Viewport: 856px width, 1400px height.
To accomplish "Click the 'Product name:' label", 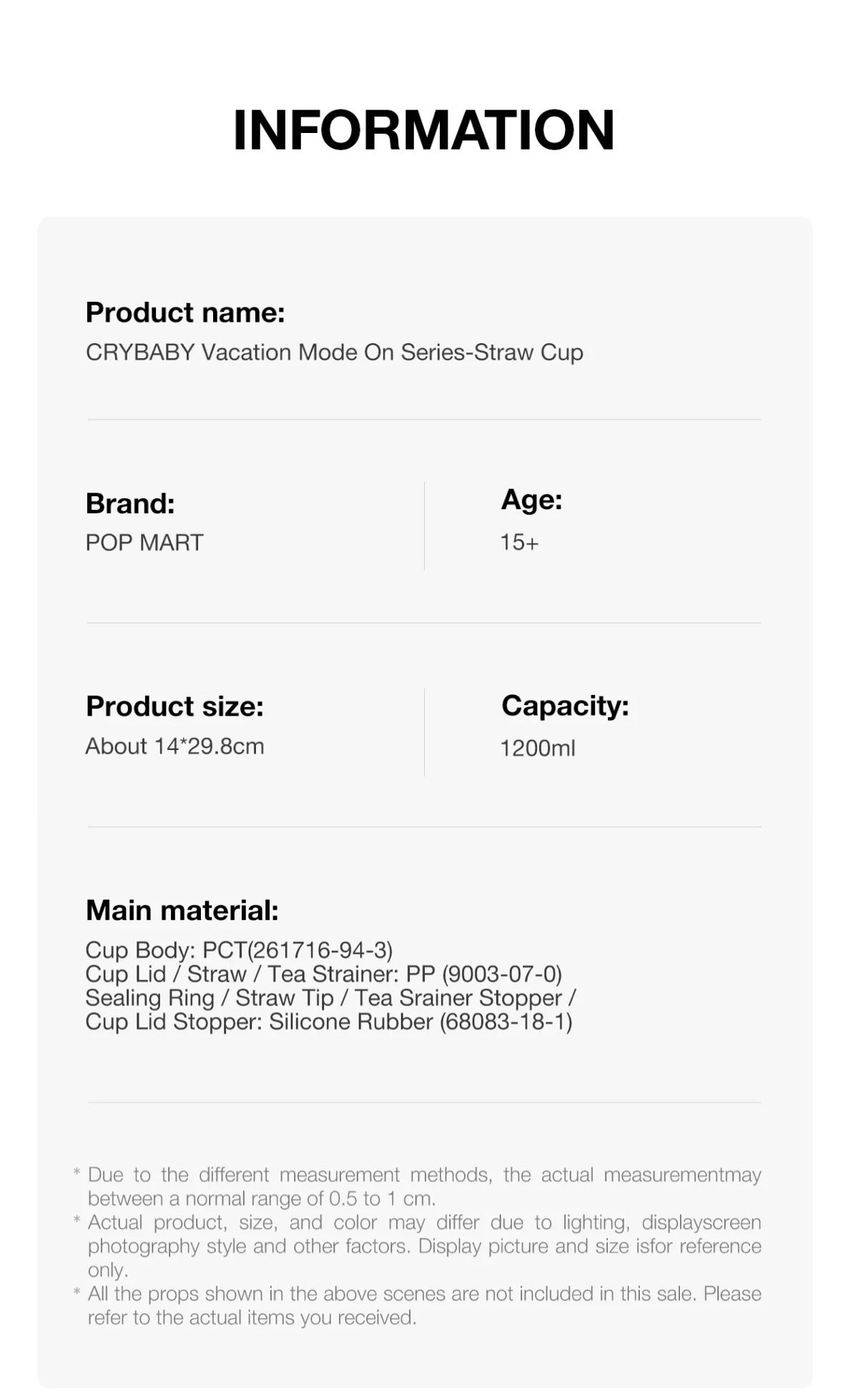I will (185, 312).
